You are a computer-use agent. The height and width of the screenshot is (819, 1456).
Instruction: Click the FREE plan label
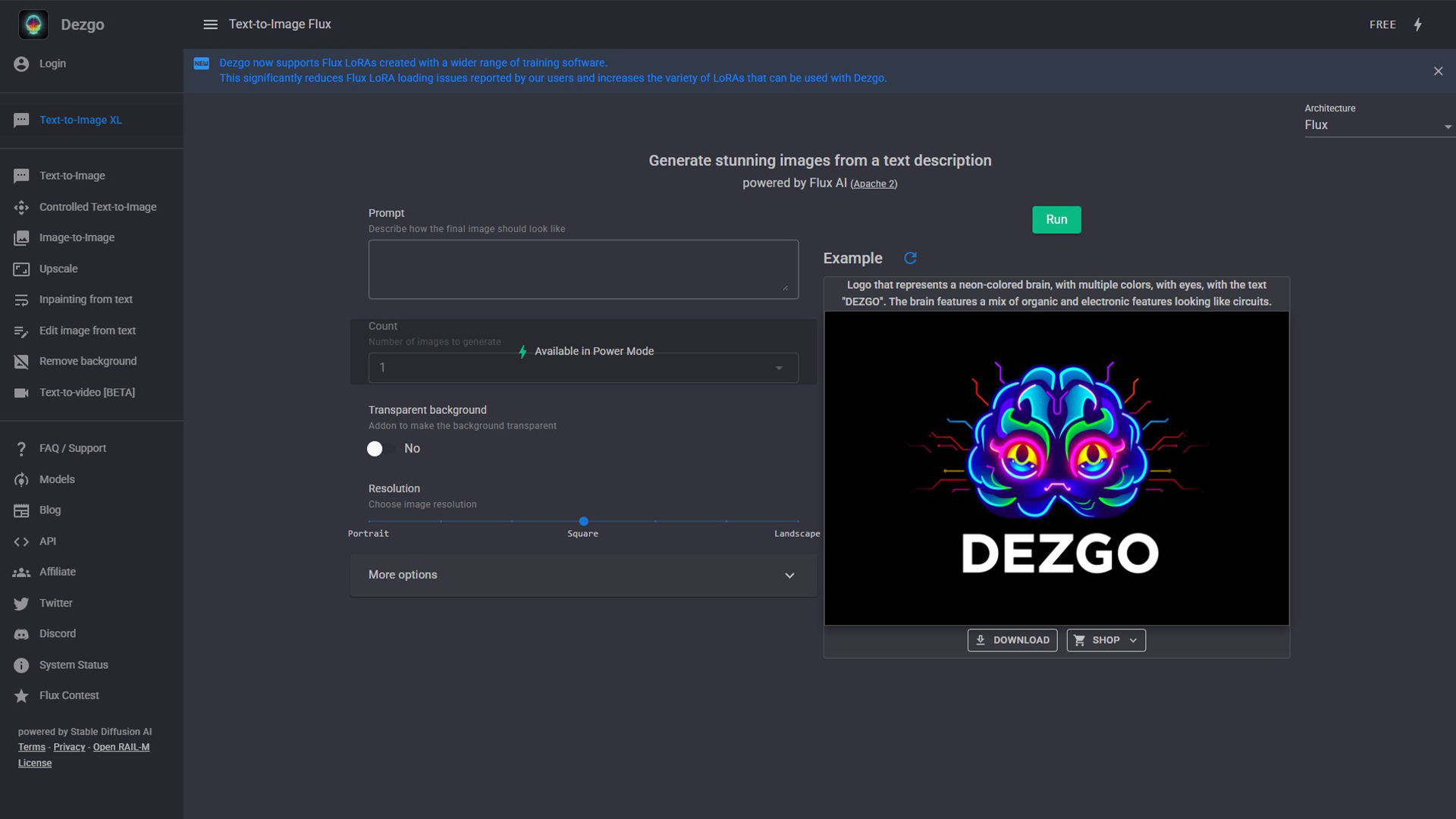(1382, 24)
